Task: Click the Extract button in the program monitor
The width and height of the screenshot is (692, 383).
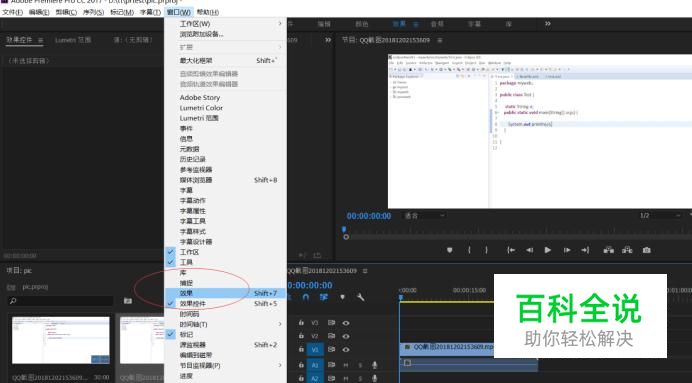Action: pyautogui.click(x=627, y=250)
